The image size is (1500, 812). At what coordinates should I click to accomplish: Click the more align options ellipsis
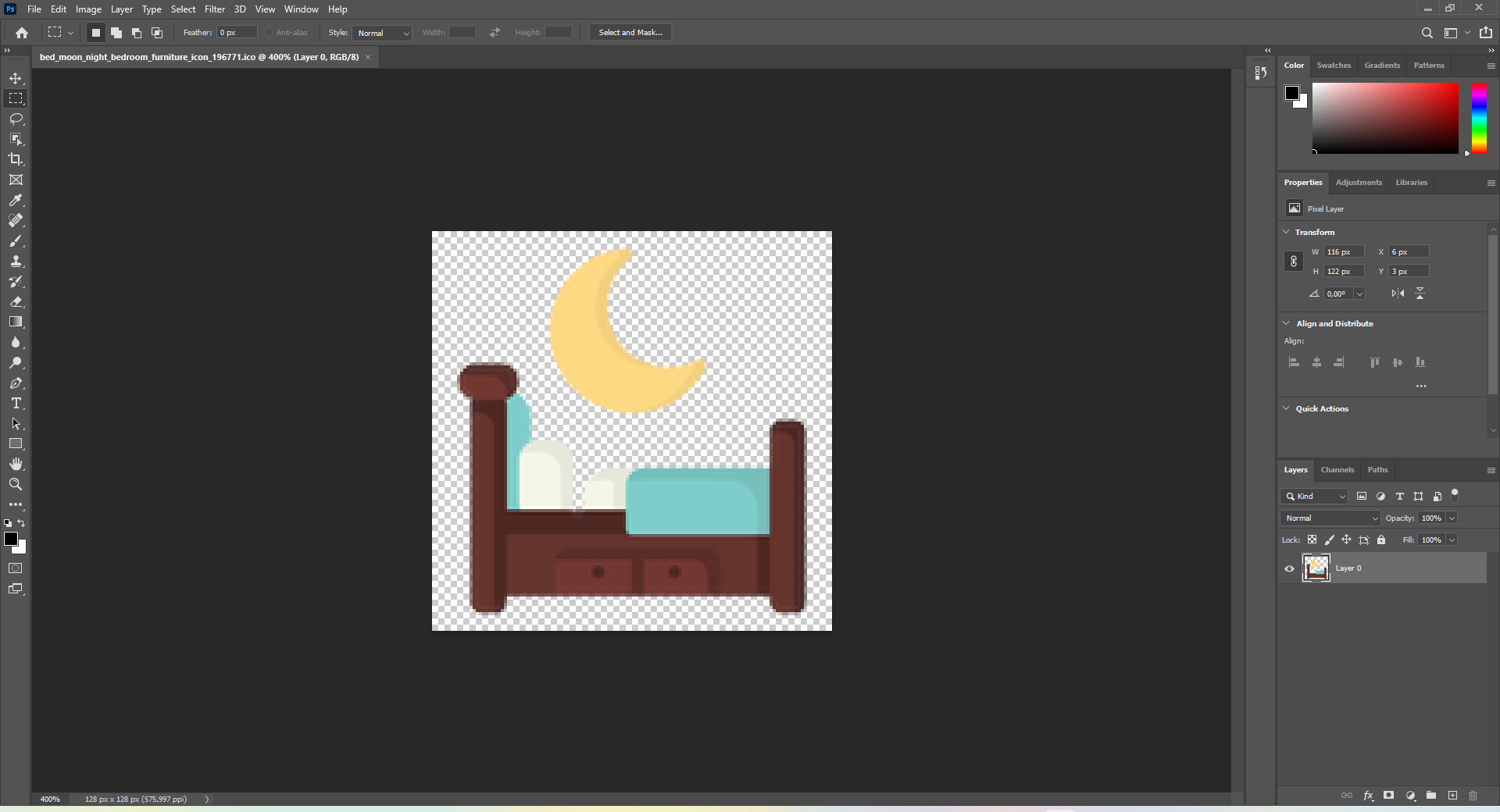(1421, 386)
